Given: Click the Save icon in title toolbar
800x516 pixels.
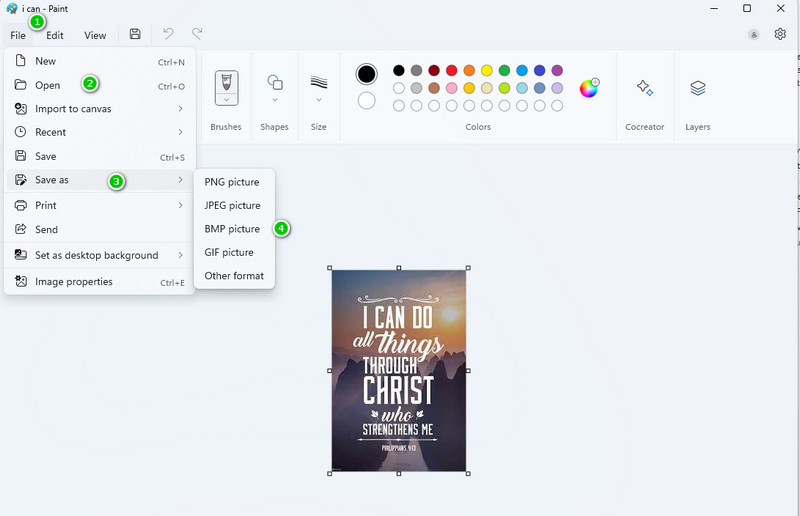Looking at the screenshot, I should point(135,34).
